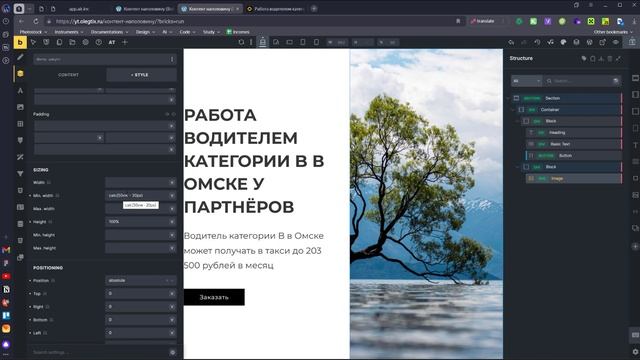Open Other bookmarks dropdown
640x360 pixels.
click(613, 32)
